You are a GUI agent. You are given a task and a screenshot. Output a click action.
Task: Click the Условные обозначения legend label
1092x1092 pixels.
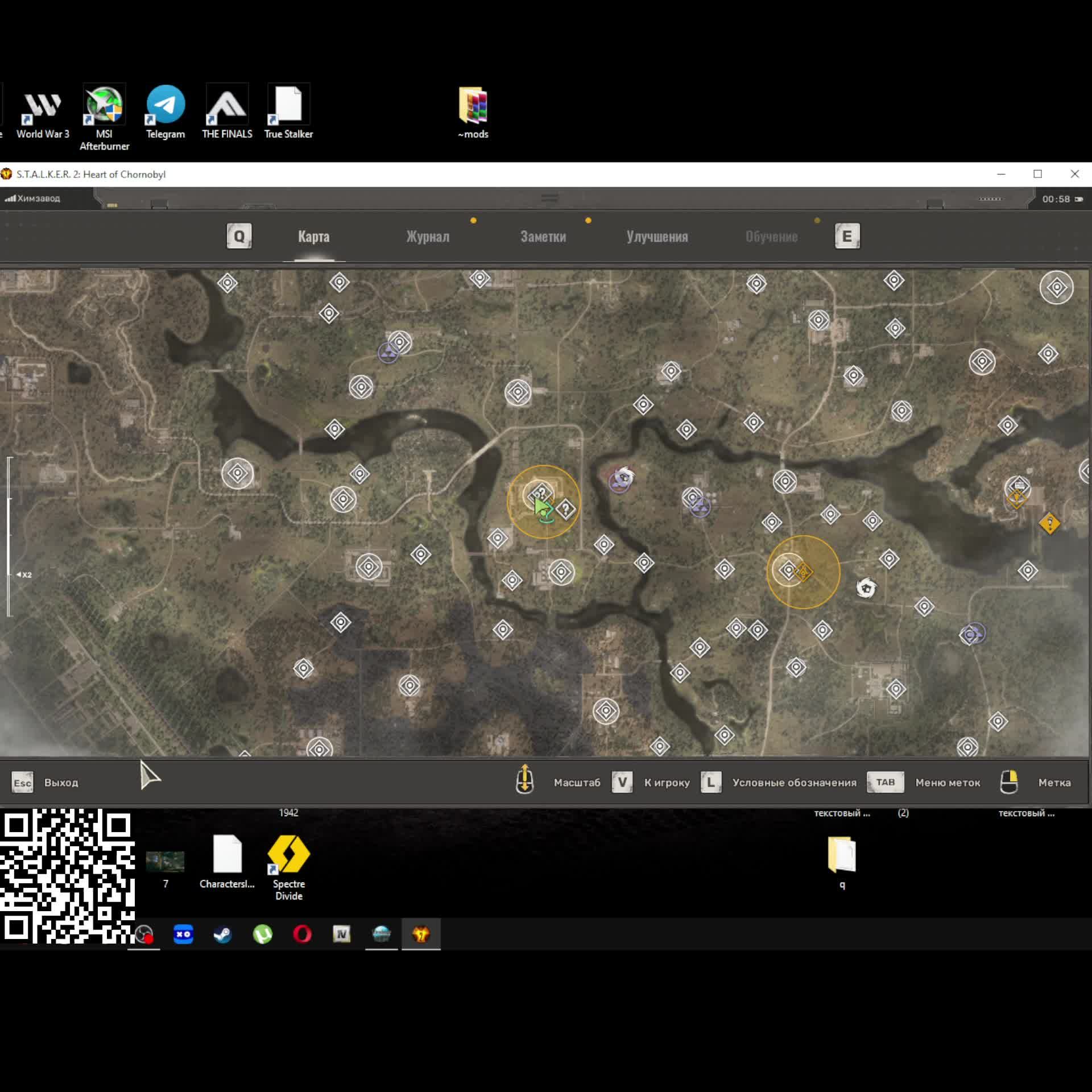[x=794, y=783]
